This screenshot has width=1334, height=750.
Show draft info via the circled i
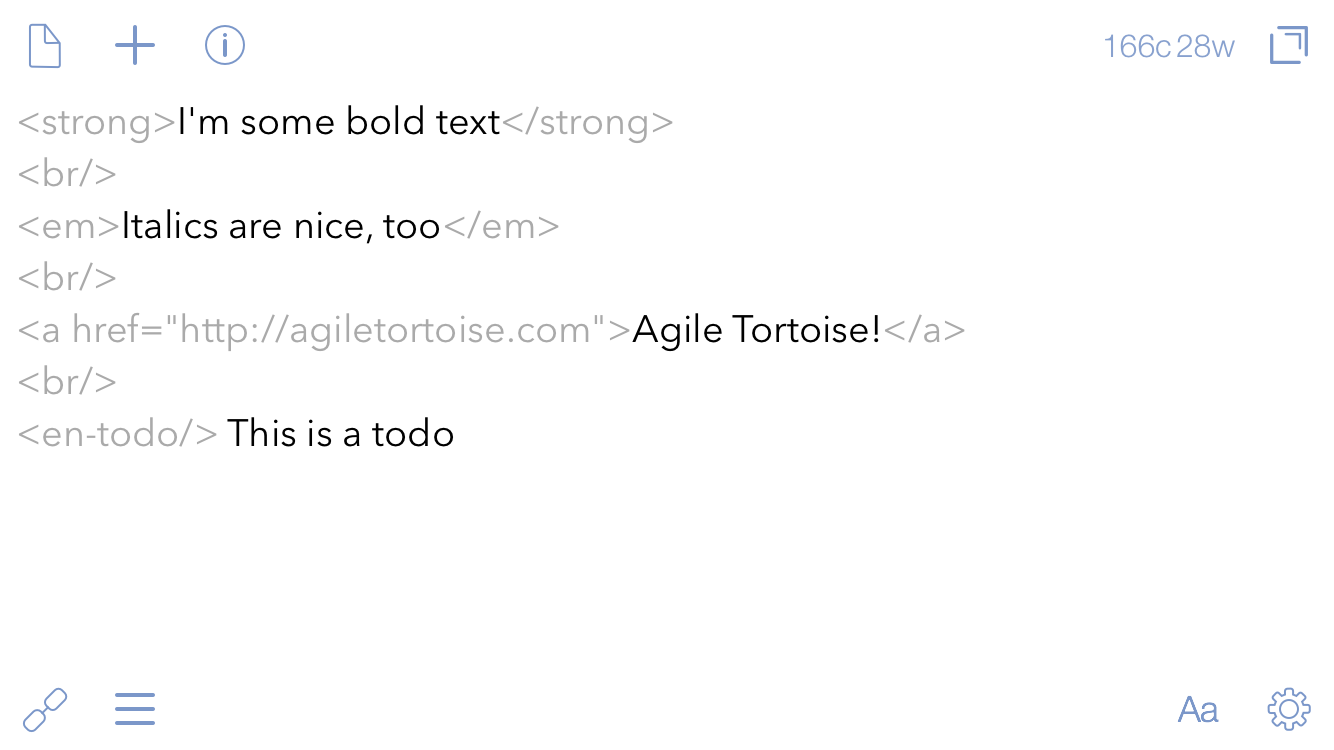click(x=225, y=46)
